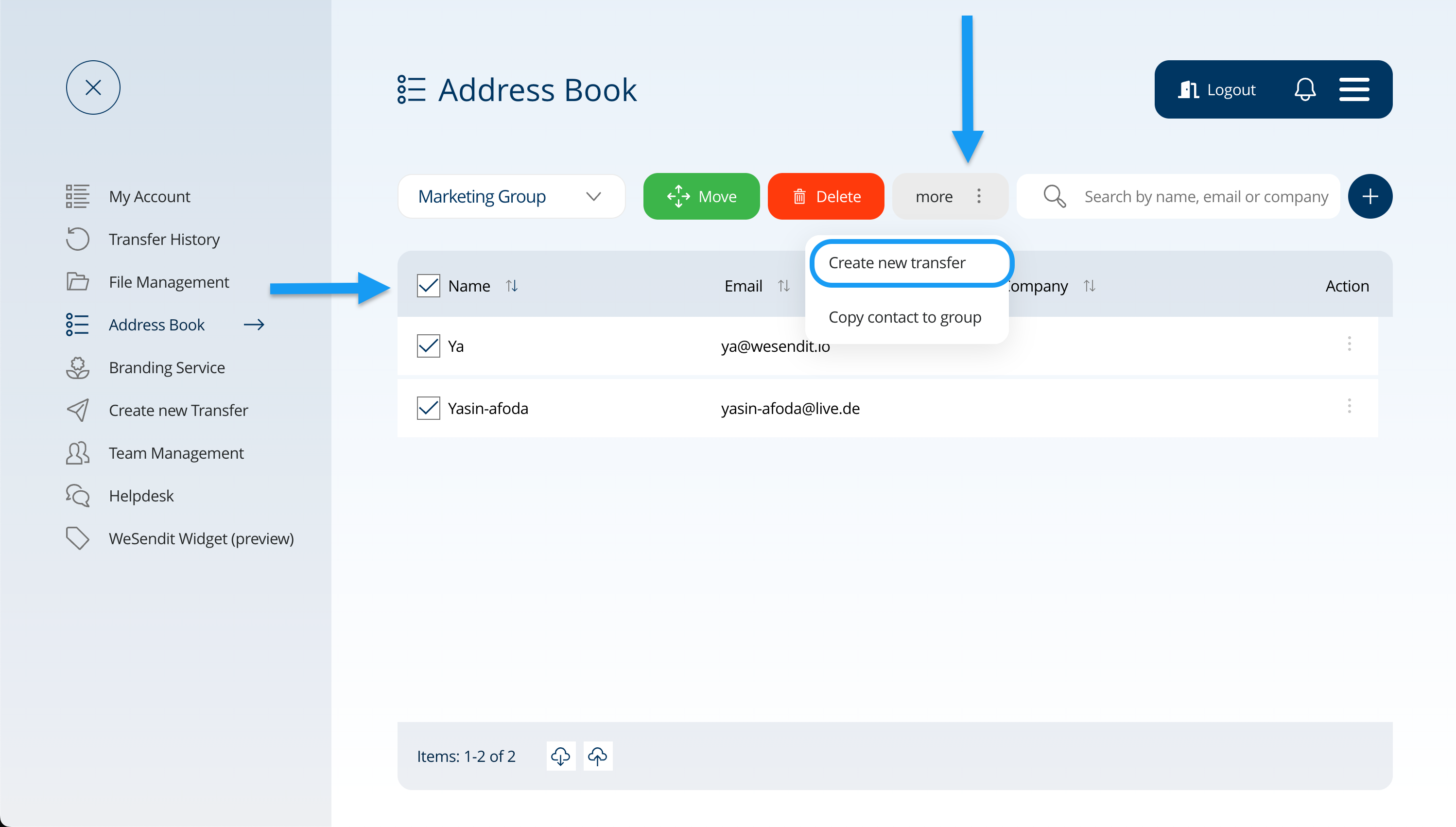
Task: Collapse the more options dropdown
Action: coord(949,196)
